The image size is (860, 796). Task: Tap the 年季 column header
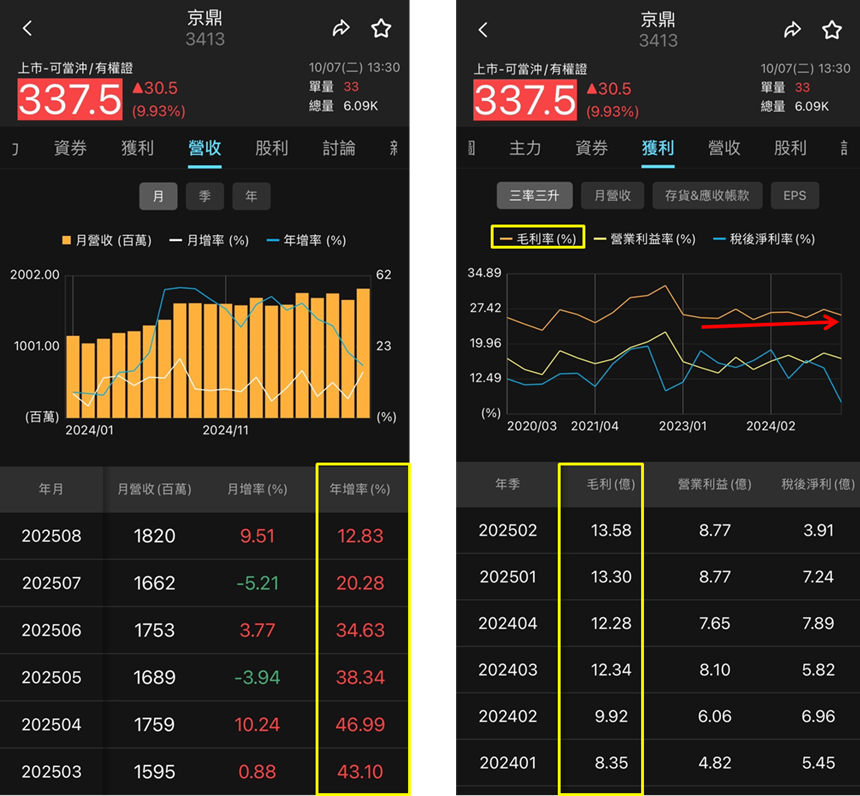click(x=507, y=484)
